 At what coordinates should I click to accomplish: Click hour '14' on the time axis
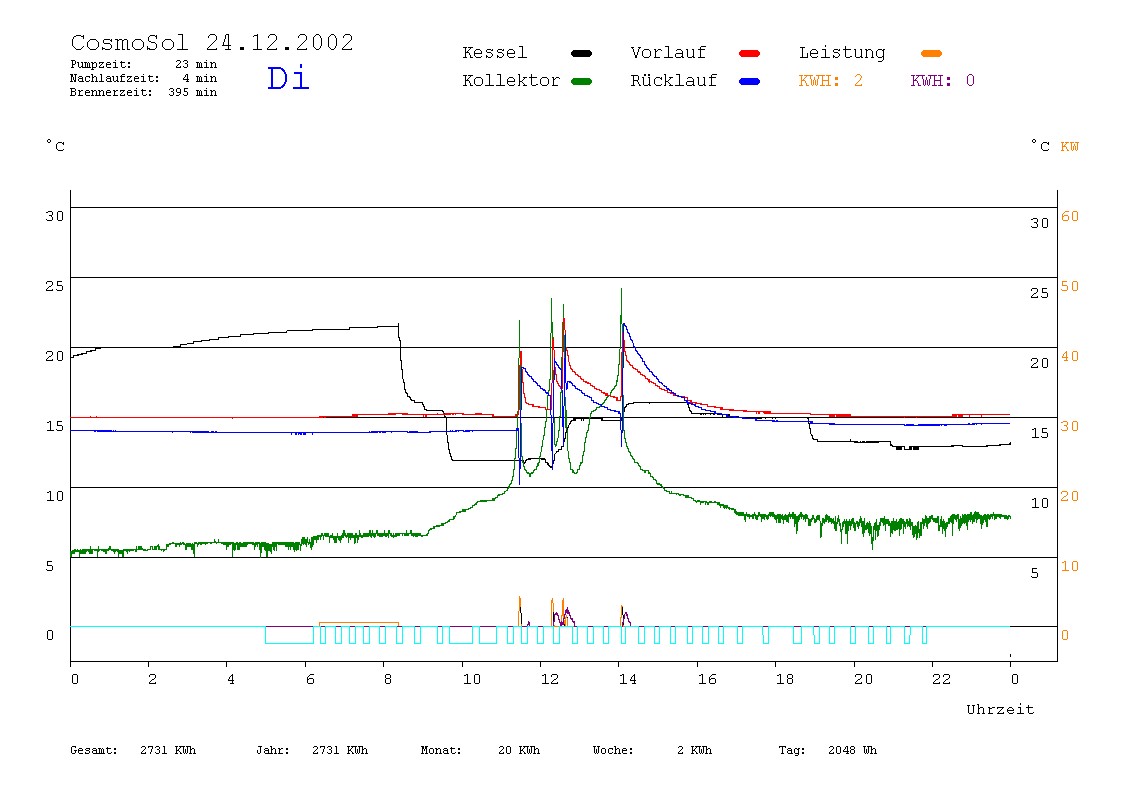(628, 679)
